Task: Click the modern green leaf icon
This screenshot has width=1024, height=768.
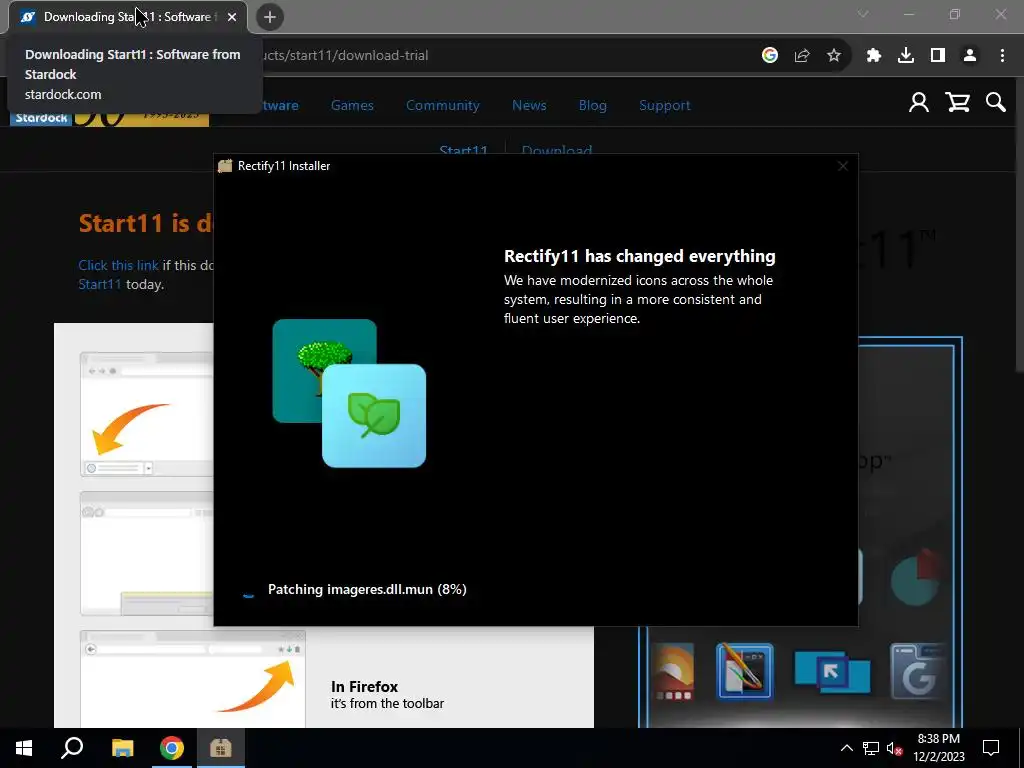Action: click(374, 416)
